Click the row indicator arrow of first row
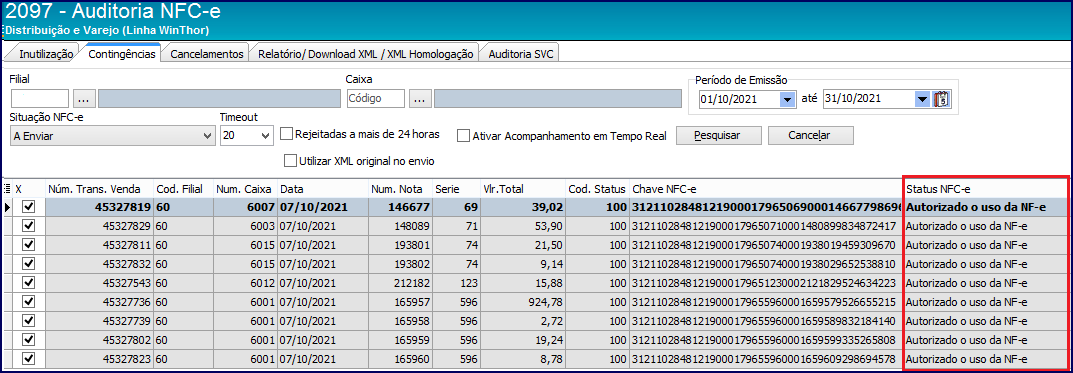Image resolution: width=1073 pixels, height=373 pixels. [8, 207]
